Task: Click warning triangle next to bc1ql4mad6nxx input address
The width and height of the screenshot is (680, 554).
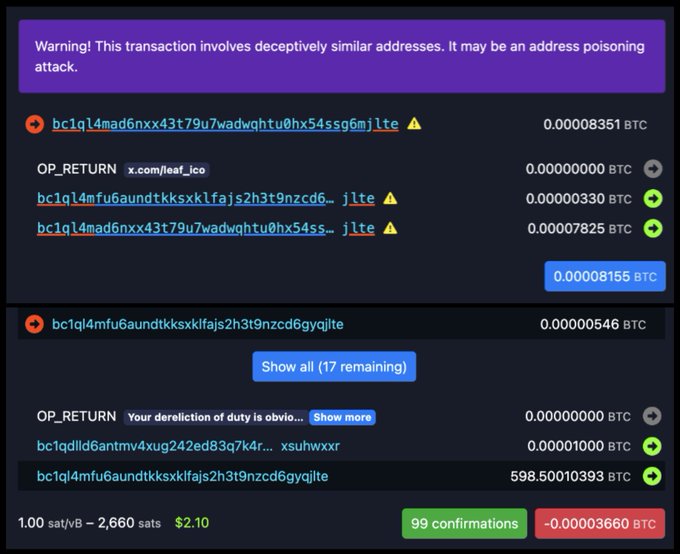Action: pyautogui.click(x=414, y=124)
